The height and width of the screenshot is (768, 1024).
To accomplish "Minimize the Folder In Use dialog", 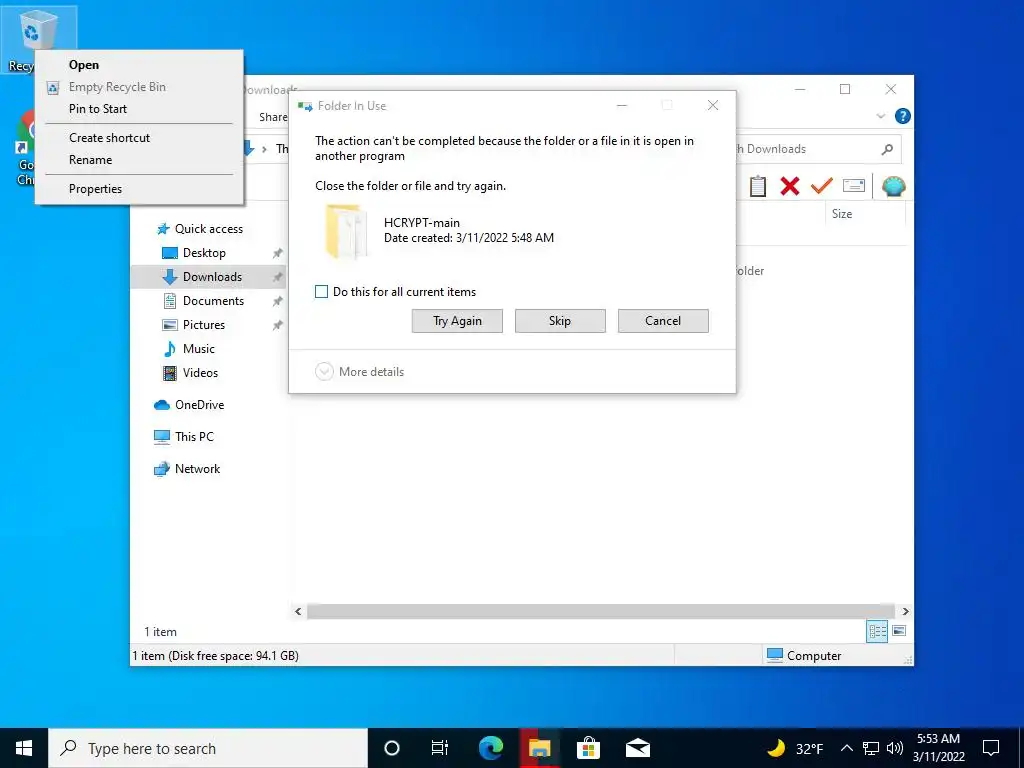I will tap(622, 105).
